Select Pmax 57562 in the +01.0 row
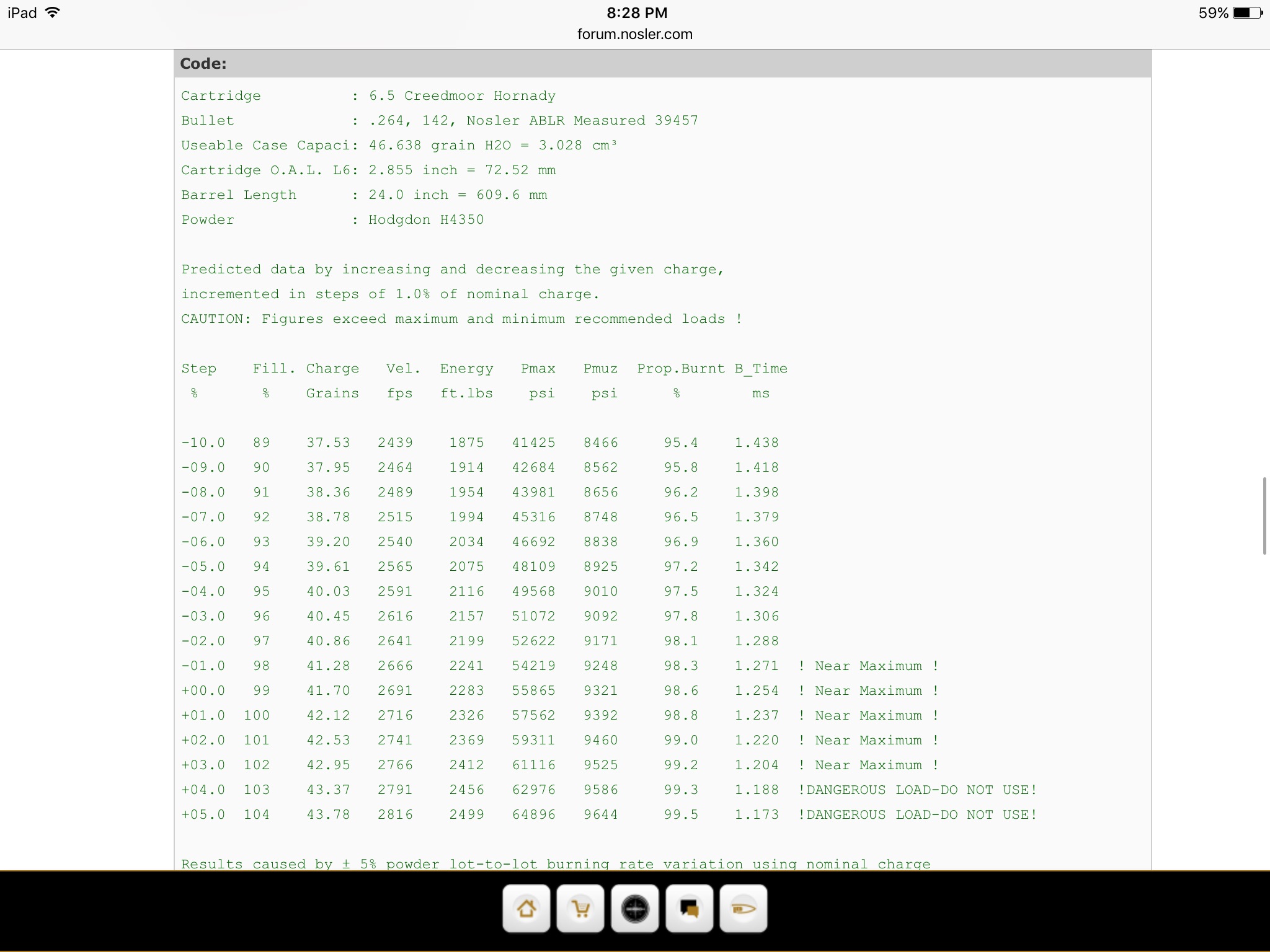Image resolution: width=1270 pixels, height=952 pixels. tap(533, 716)
